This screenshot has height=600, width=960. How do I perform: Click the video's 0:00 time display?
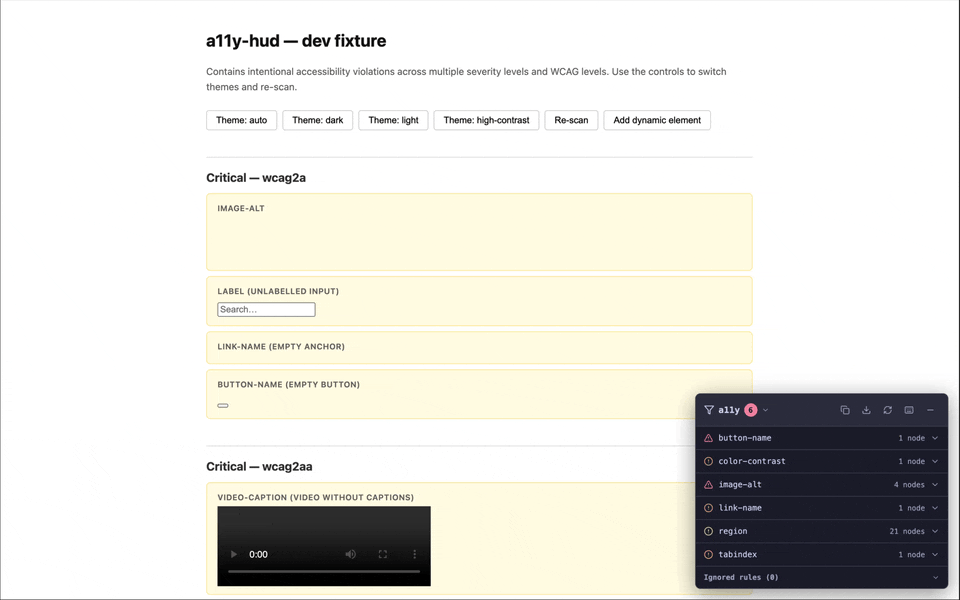pyautogui.click(x=258, y=555)
